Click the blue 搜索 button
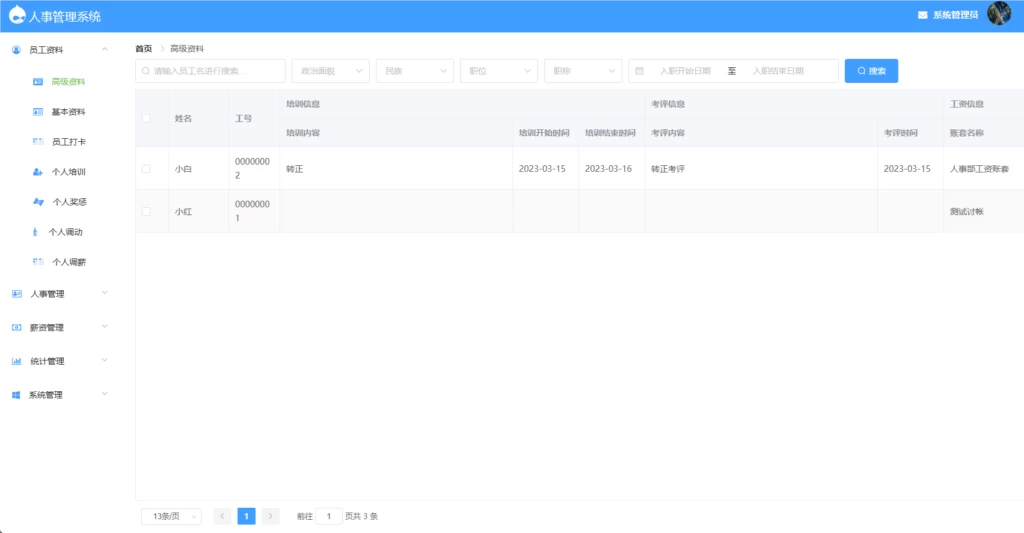1024x533 pixels. click(871, 71)
